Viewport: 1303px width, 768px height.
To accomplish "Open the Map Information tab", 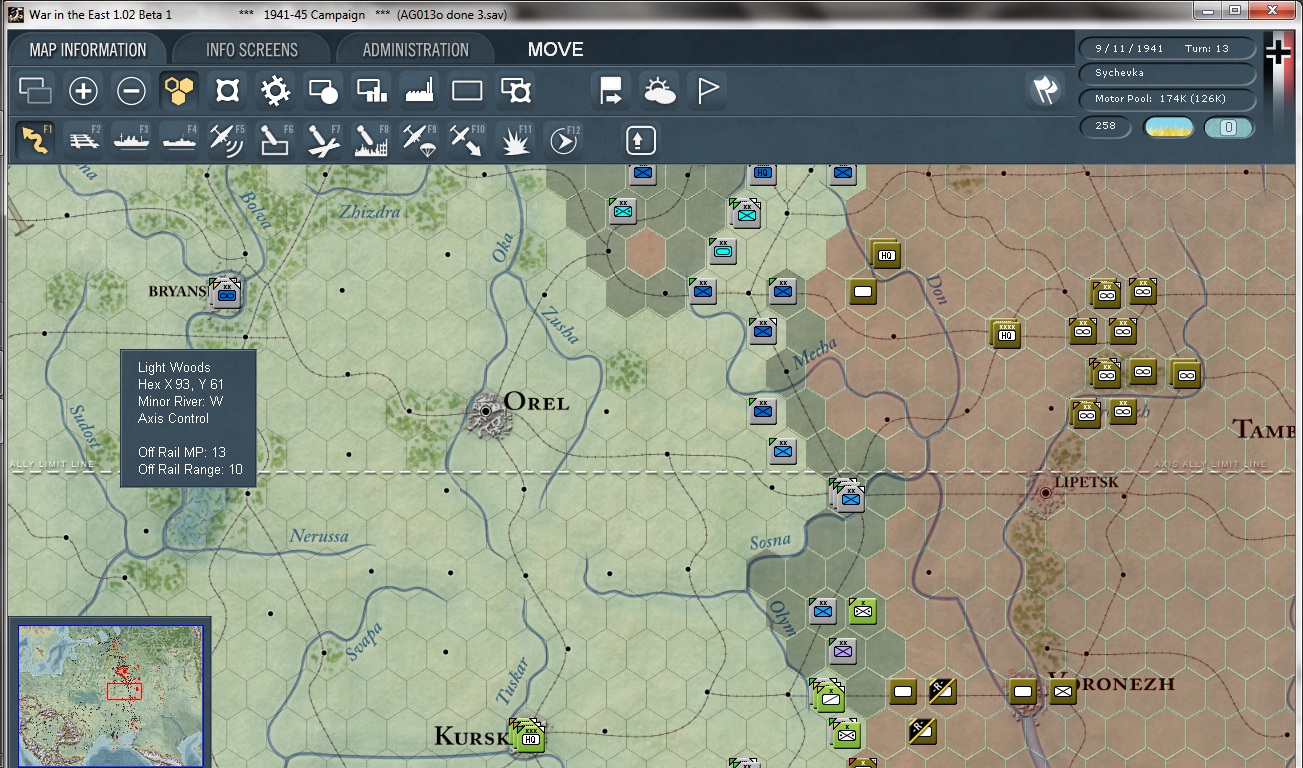I will click(x=88, y=50).
